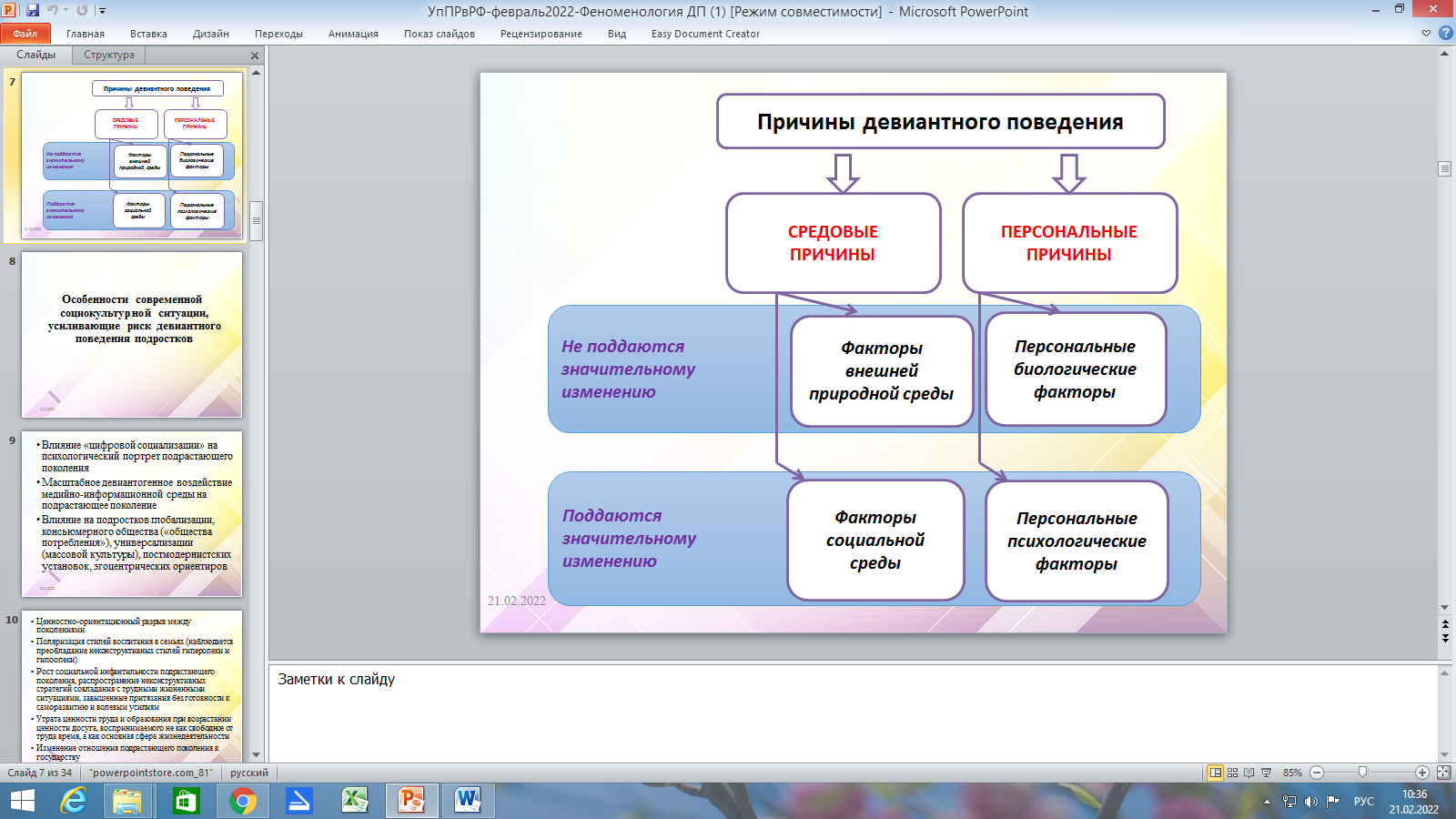Switch to the Главная ribbon tab
The height and width of the screenshot is (819, 1456).
click(x=86, y=34)
